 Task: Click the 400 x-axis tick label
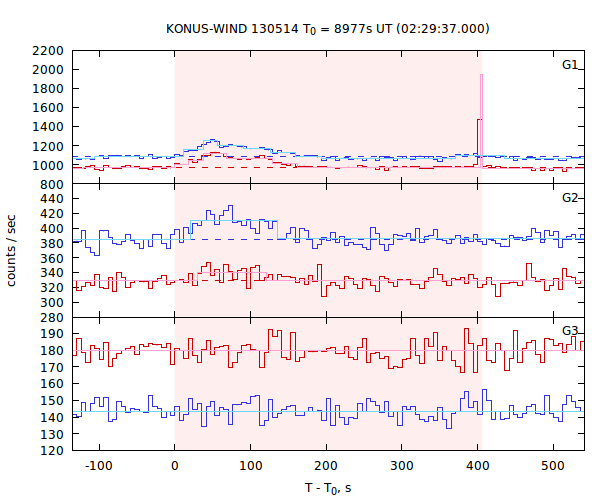(478, 466)
